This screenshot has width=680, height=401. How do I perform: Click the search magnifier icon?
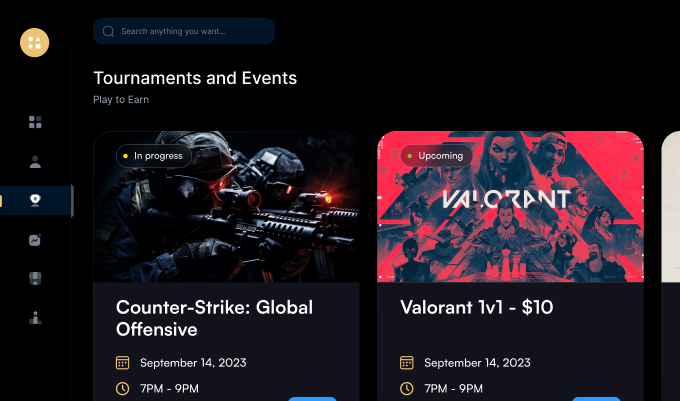[108, 31]
